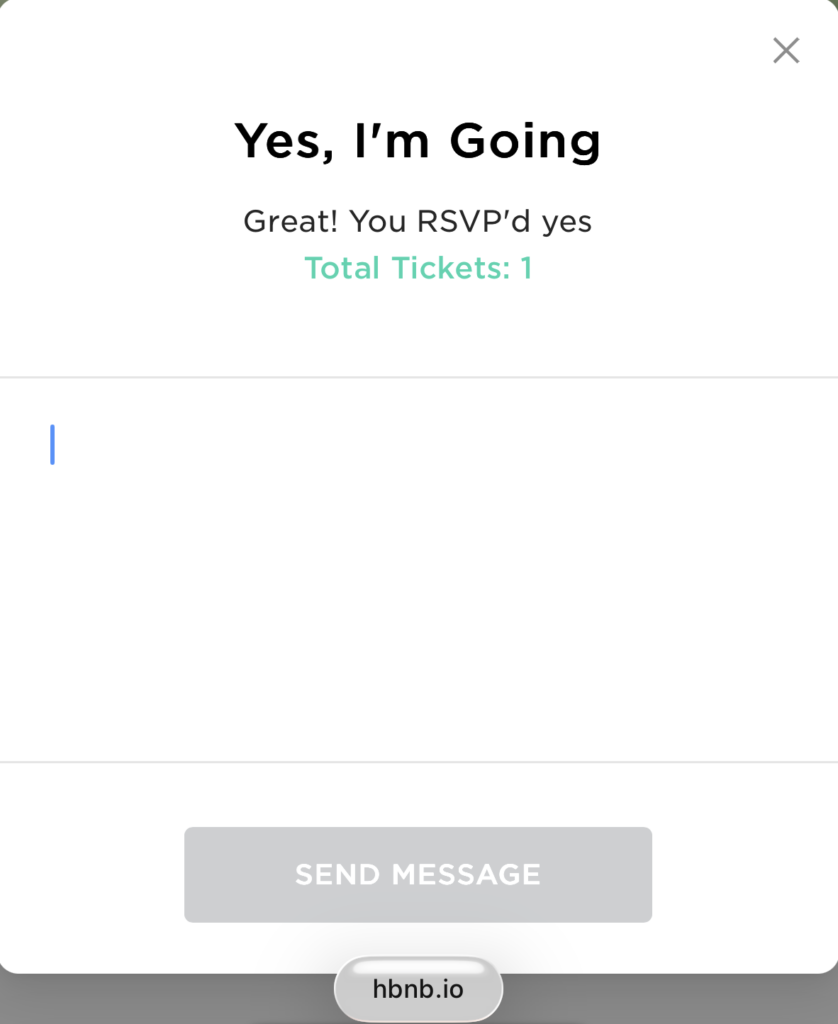Click the center of the message compose area
The image size is (838, 1024).
pos(418,570)
